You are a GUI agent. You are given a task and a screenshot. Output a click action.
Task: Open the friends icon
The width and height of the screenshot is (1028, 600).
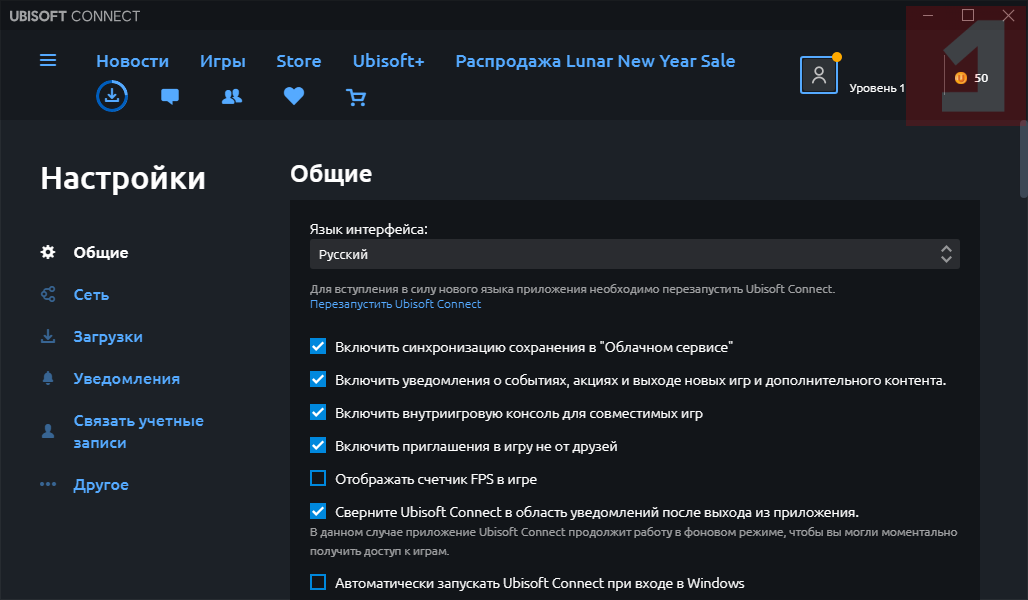(x=232, y=97)
